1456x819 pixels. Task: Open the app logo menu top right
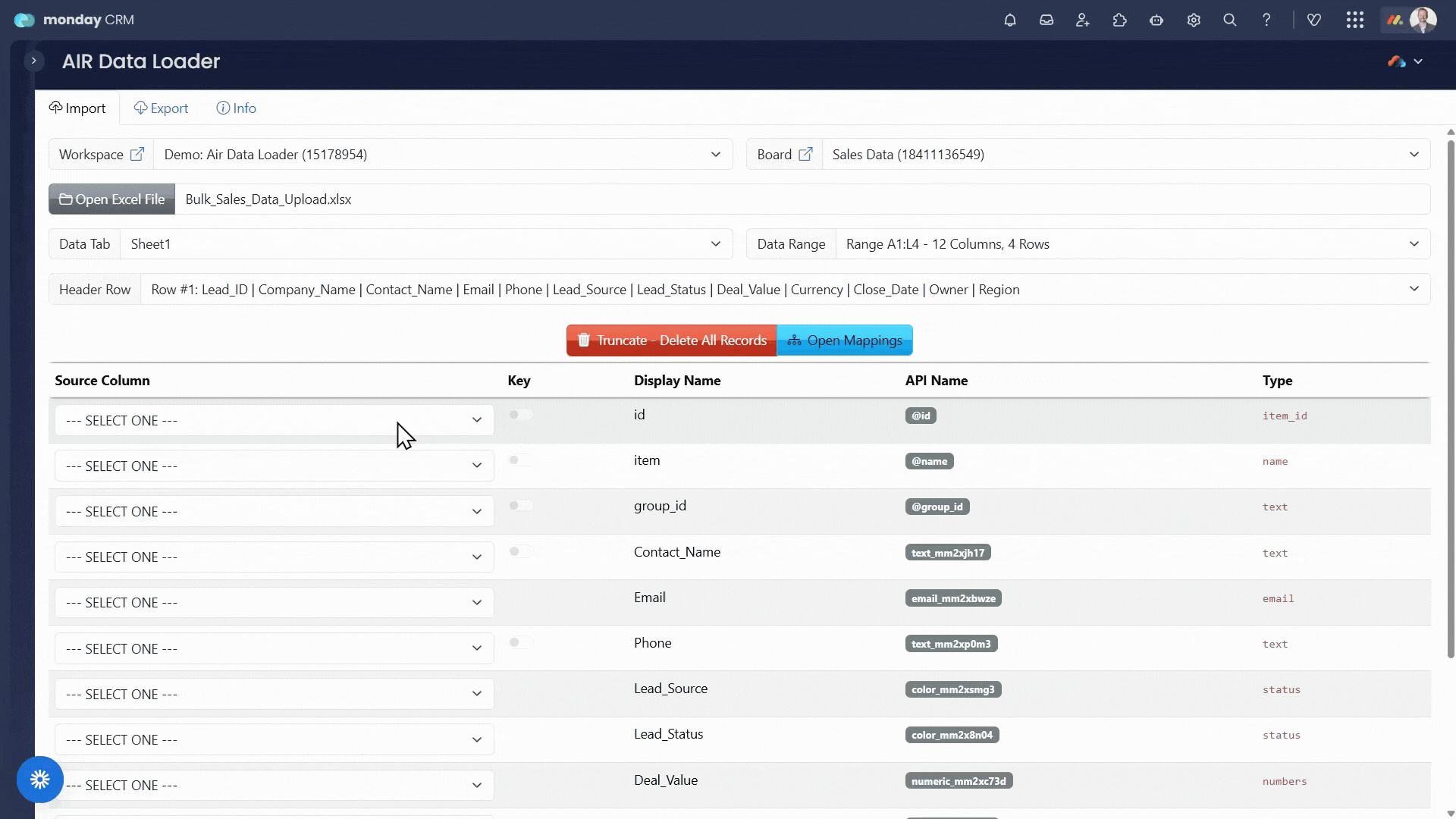point(1405,61)
